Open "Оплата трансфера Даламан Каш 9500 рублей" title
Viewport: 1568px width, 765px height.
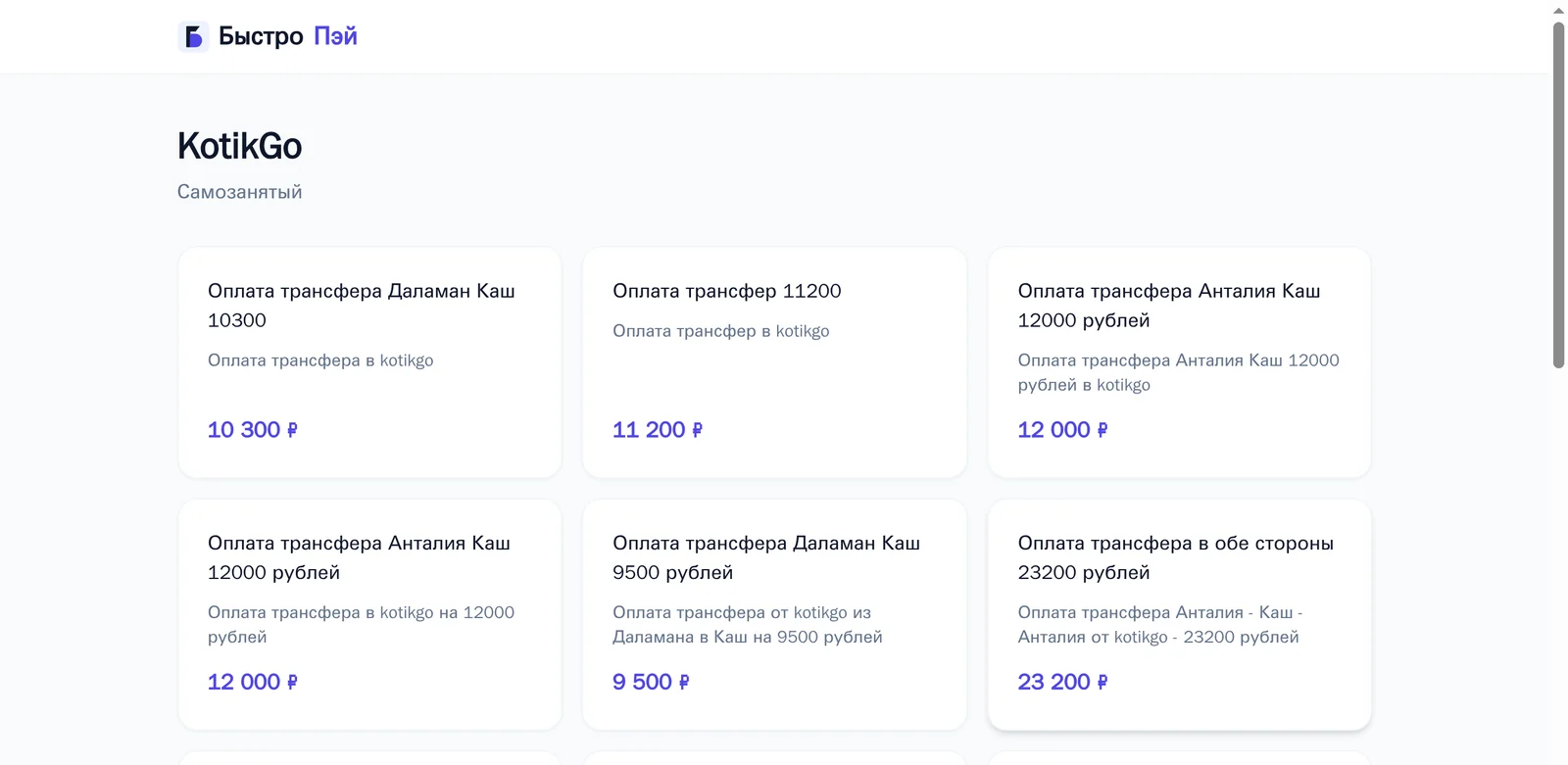766,557
